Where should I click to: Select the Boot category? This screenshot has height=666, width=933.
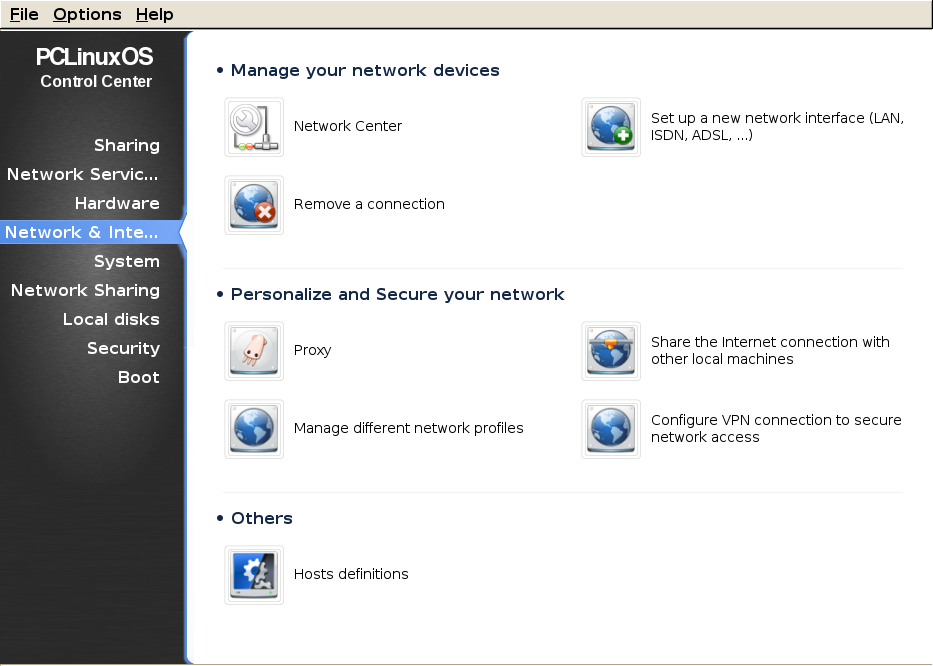[x=139, y=377]
